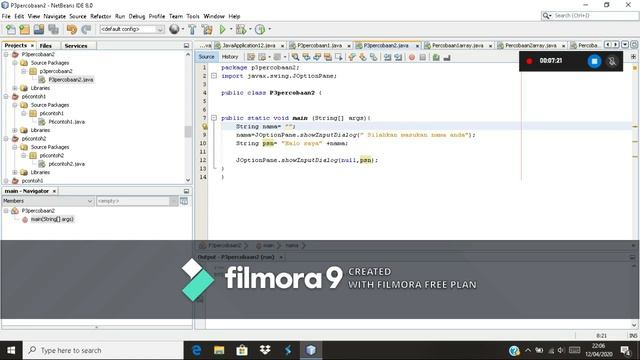
Task: Open Microsoft Edge from the taskbar
Action: point(196,350)
